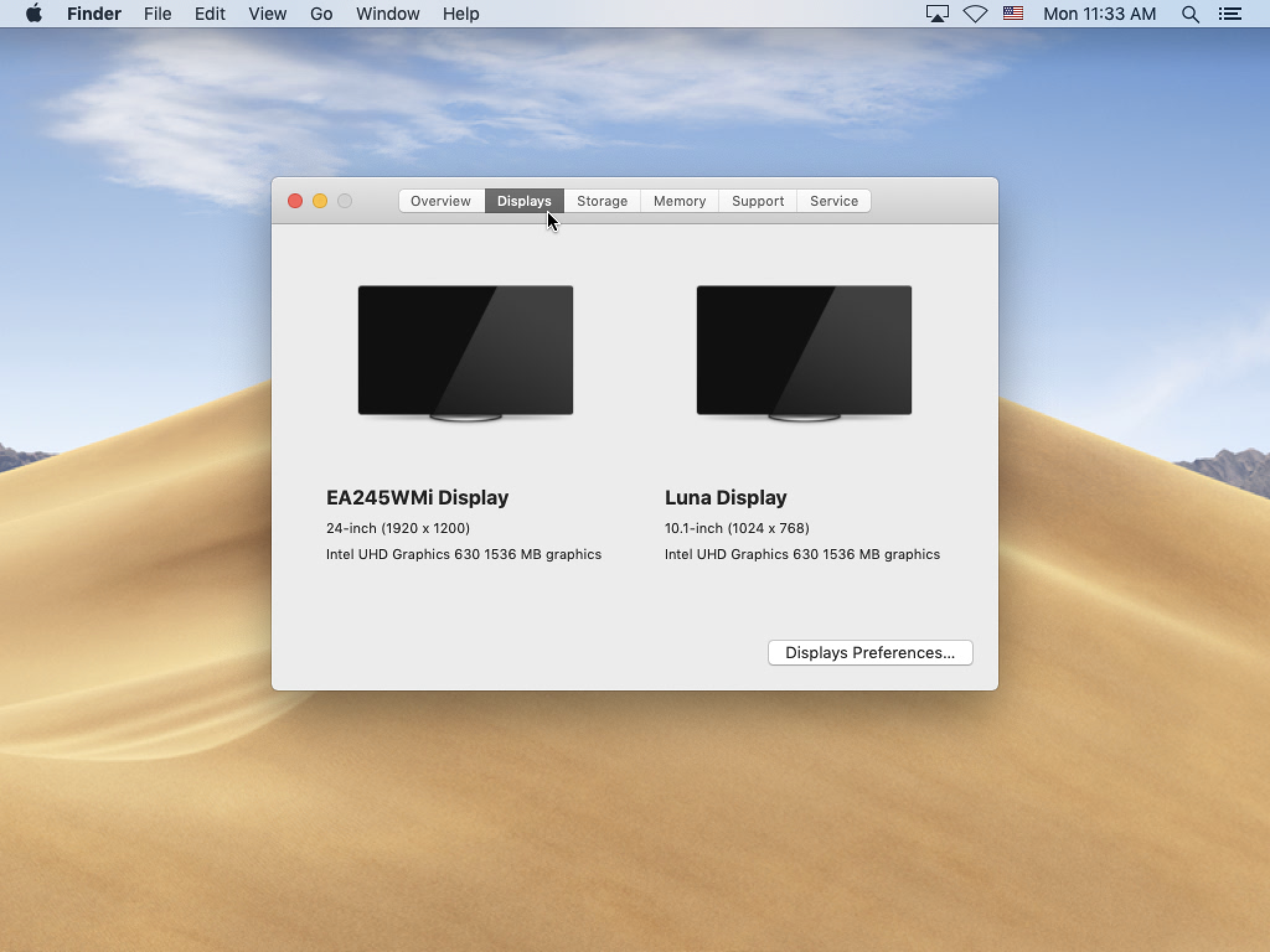Screen dimensions: 1270x952
Task: Show the Service tab
Action: coord(834,201)
